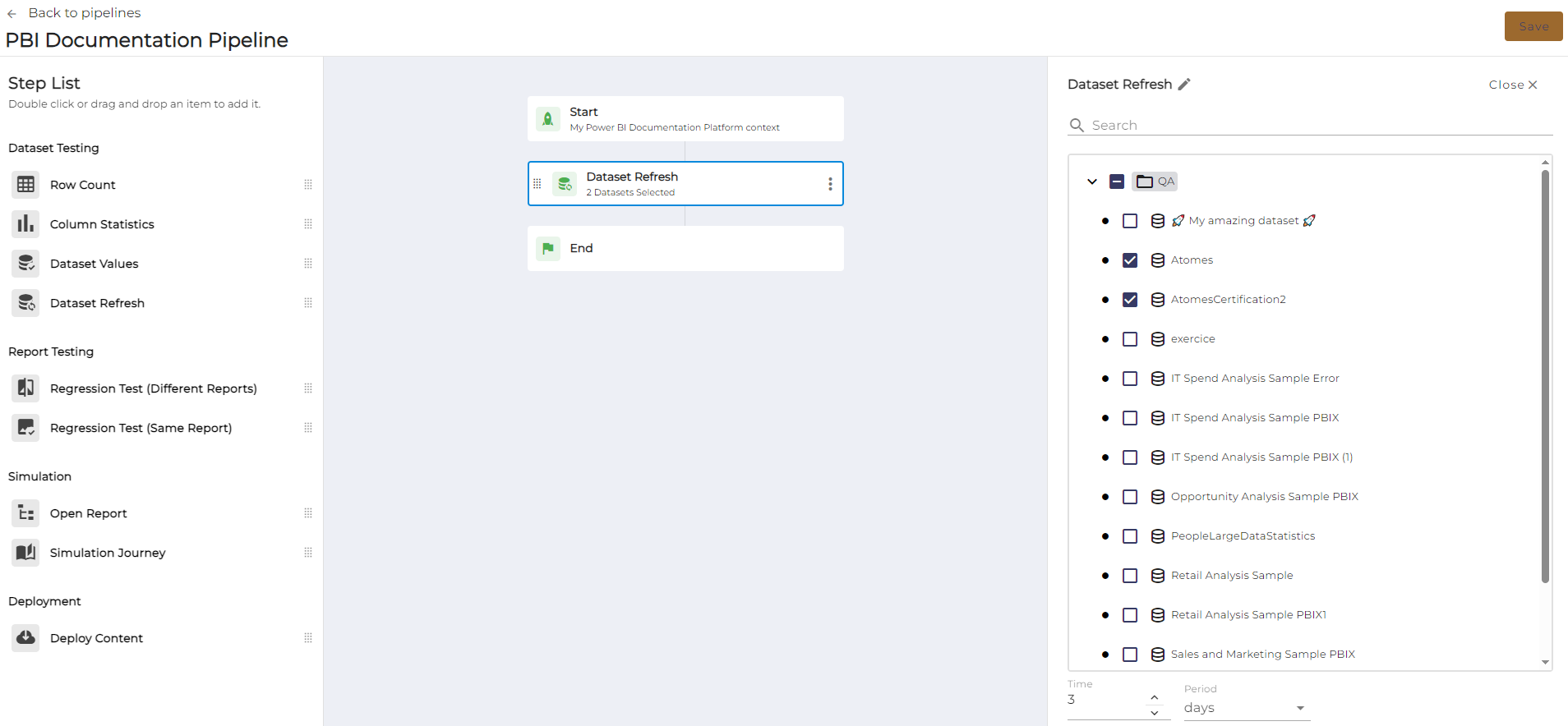1568x726 pixels.
Task: Click the Regression Test (Different Reports) icon
Action: coord(25,388)
